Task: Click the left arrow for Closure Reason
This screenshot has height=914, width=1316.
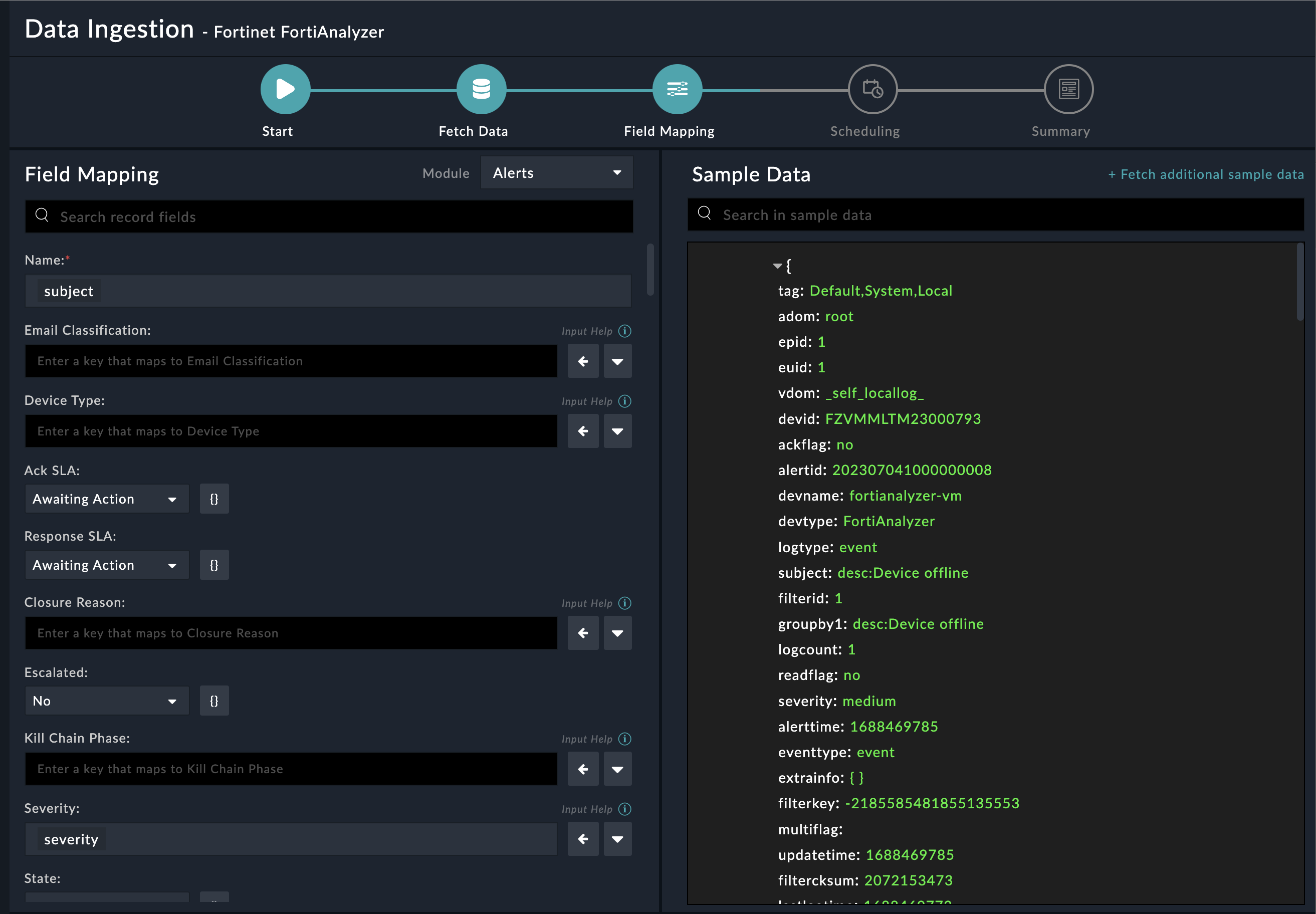Action: coord(583,633)
